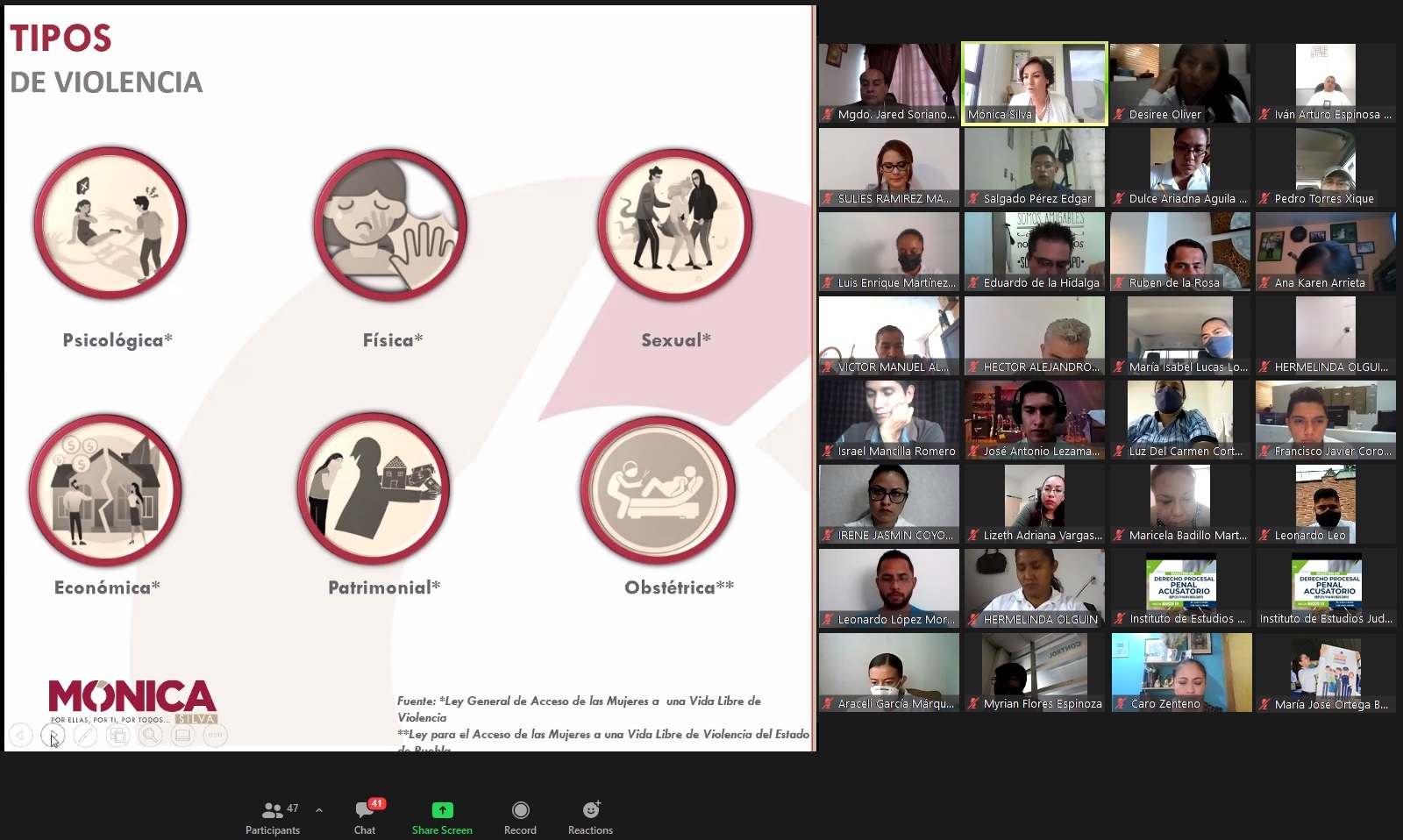Click participant name label 'Desiree Oliver'
This screenshot has width=1403, height=840.
click(1165, 114)
